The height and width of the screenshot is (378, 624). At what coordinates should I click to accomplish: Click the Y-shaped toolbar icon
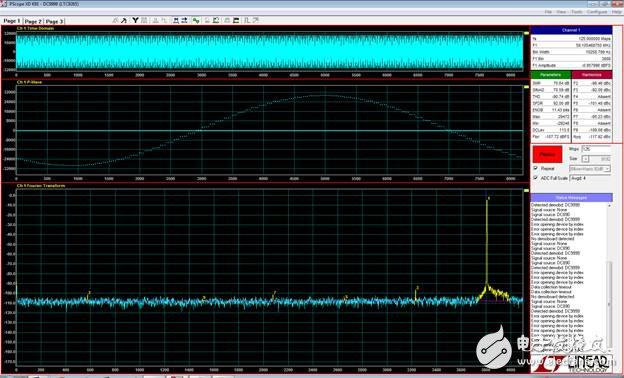tap(135, 20)
